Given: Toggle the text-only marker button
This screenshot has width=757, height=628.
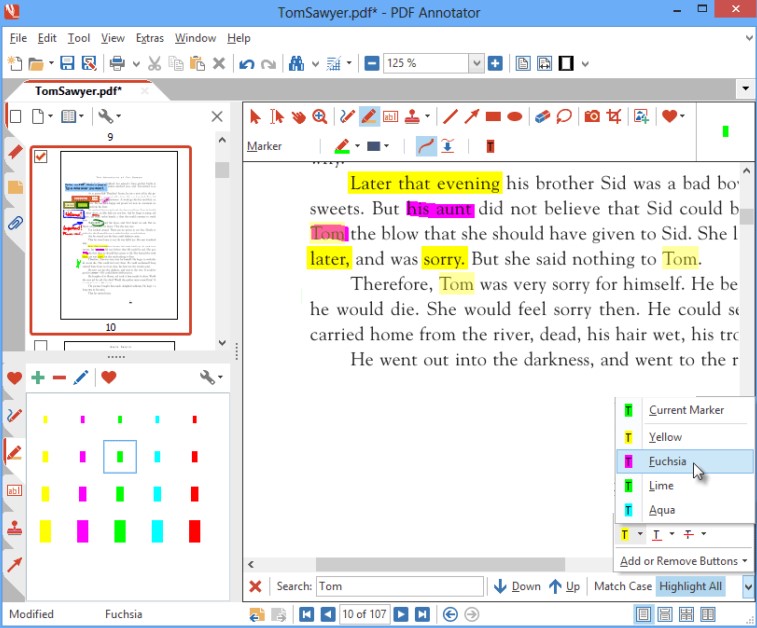Looking at the screenshot, I should click(x=490, y=146).
